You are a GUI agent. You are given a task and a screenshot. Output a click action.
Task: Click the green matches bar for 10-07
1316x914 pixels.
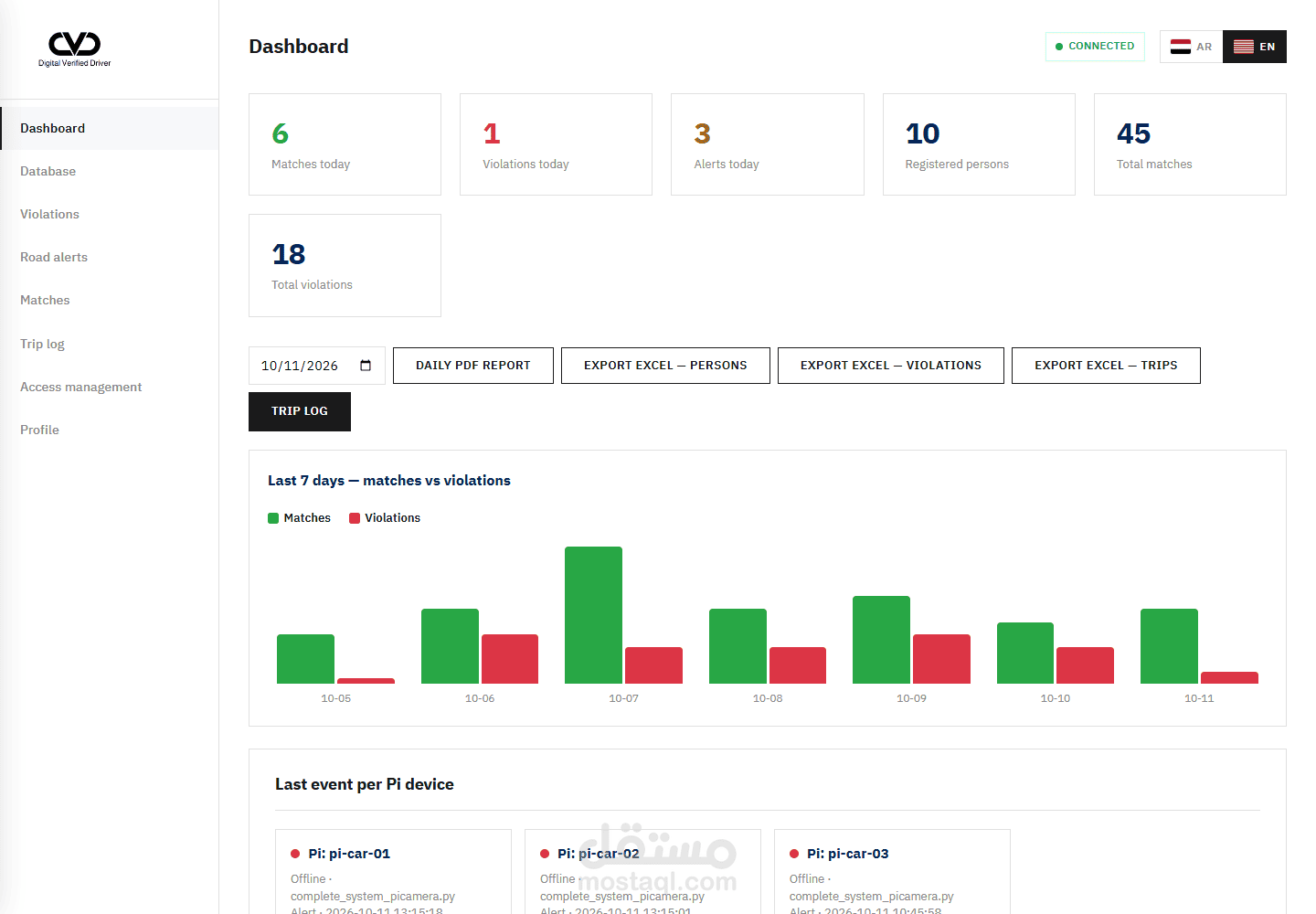click(593, 615)
